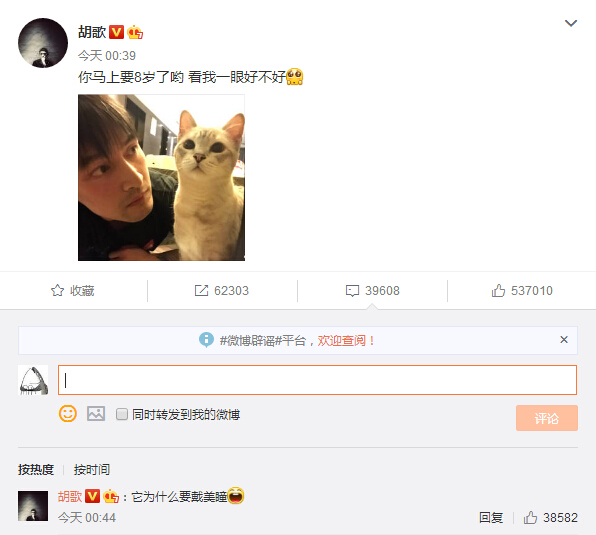Open the cat photo thumbnail
The height and width of the screenshot is (535, 596).
click(x=161, y=177)
